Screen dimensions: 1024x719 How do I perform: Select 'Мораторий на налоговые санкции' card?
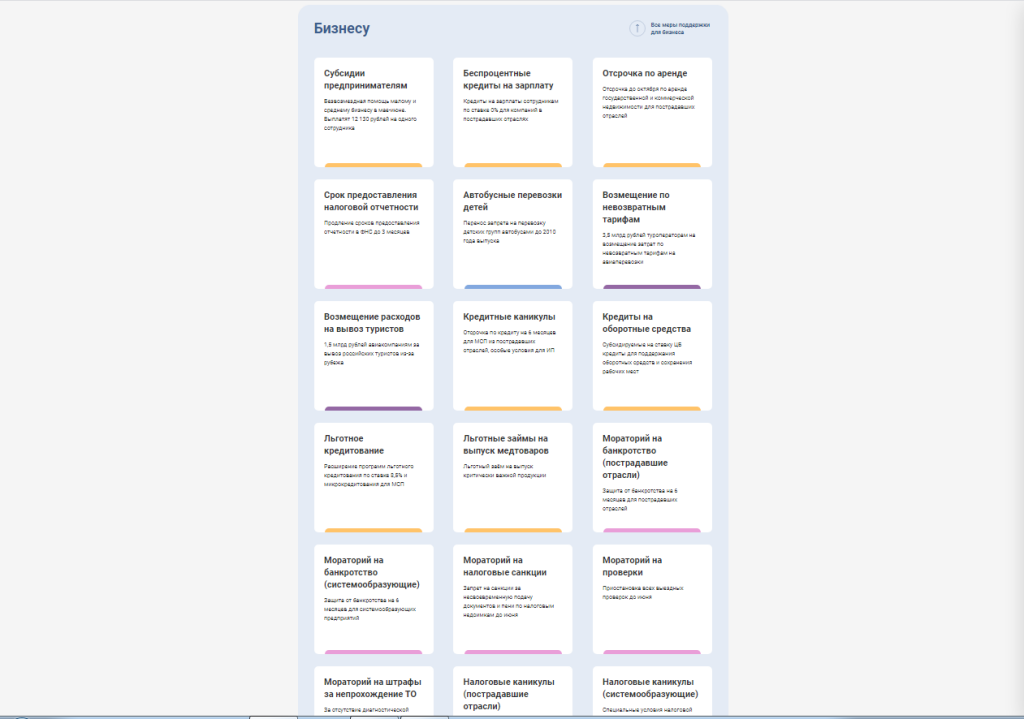tap(512, 599)
